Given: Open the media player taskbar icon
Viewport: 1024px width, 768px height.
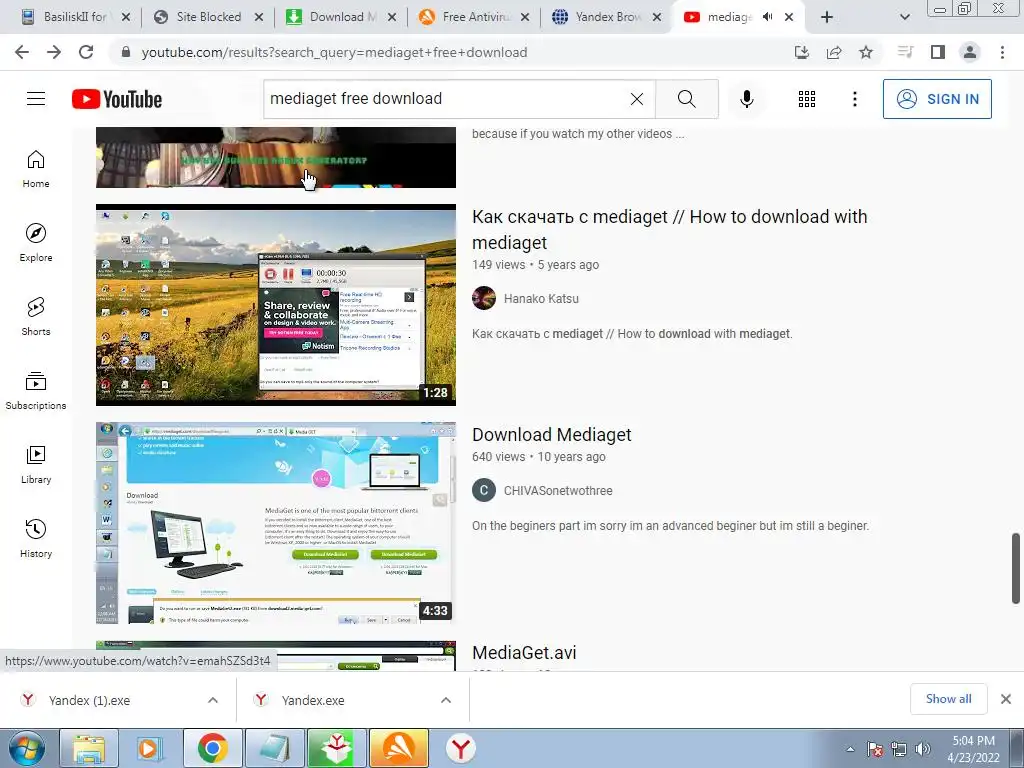Looking at the screenshot, I should (x=150, y=749).
